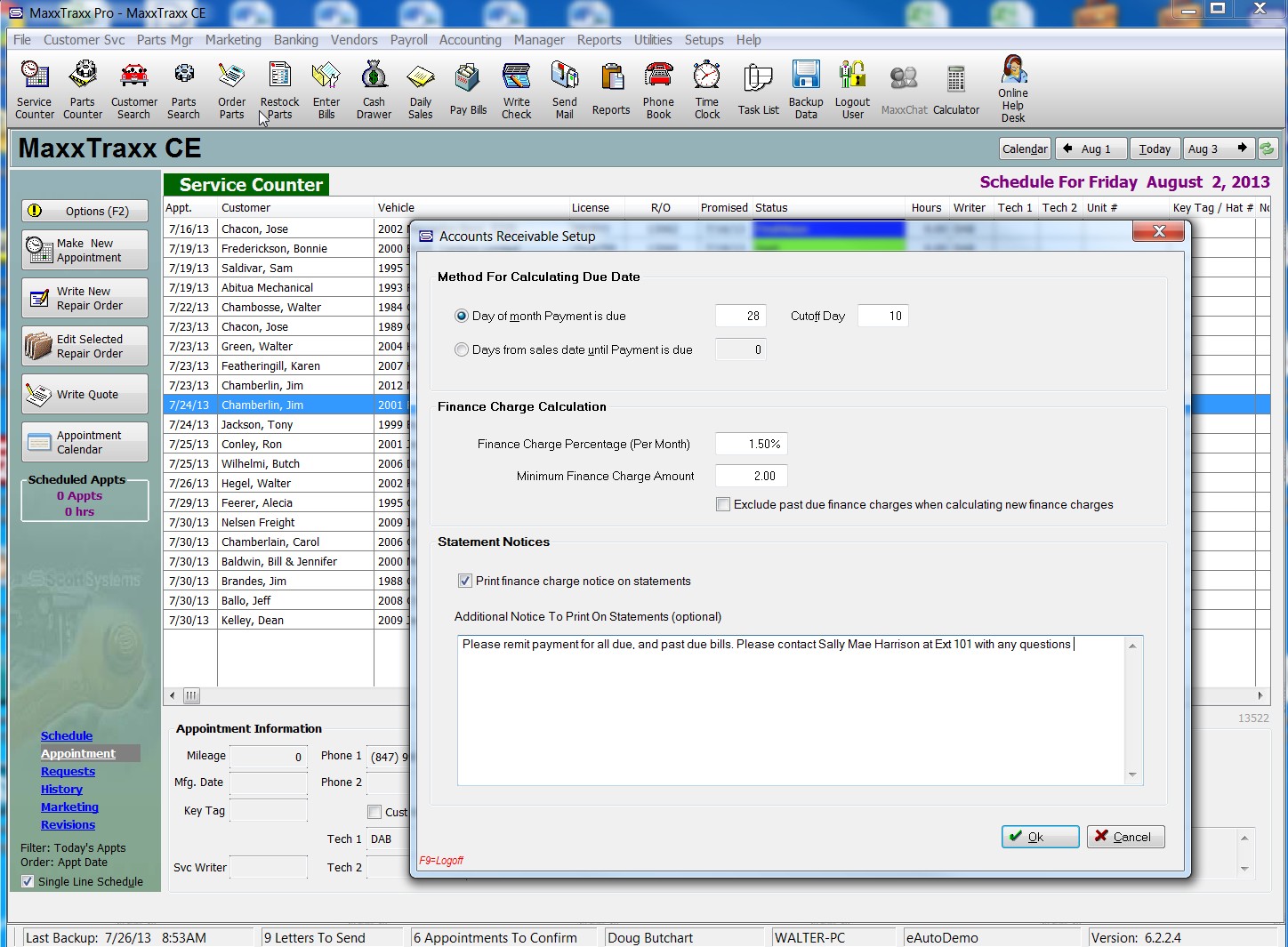Image resolution: width=1288 pixels, height=947 pixels.
Task: Click the Calendar button
Action: (x=1025, y=148)
